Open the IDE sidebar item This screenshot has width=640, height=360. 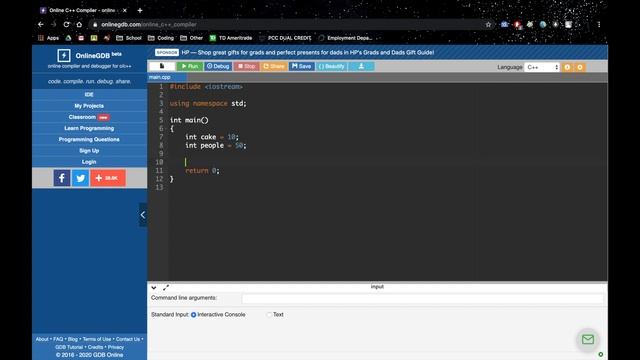pyautogui.click(x=89, y=94)
